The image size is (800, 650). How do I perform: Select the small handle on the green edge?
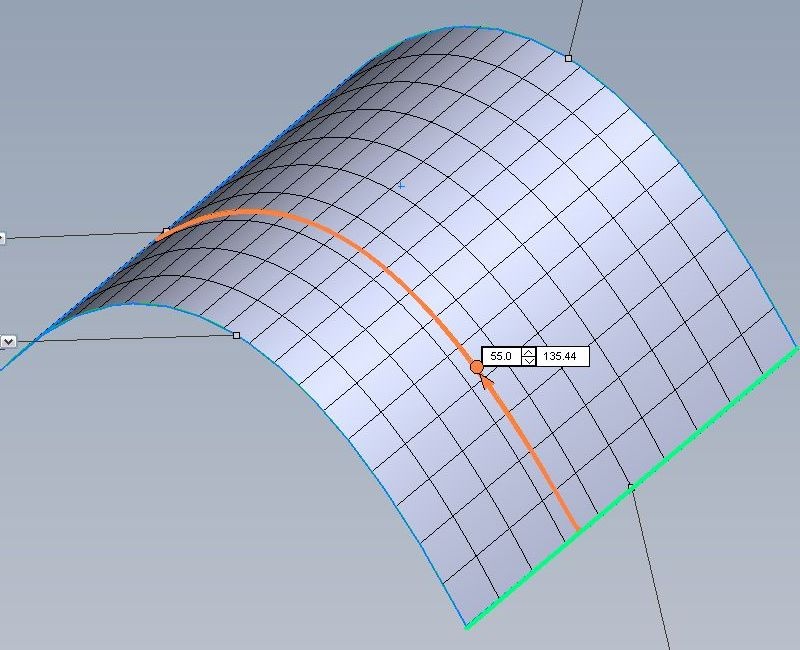tap(631, 486)
